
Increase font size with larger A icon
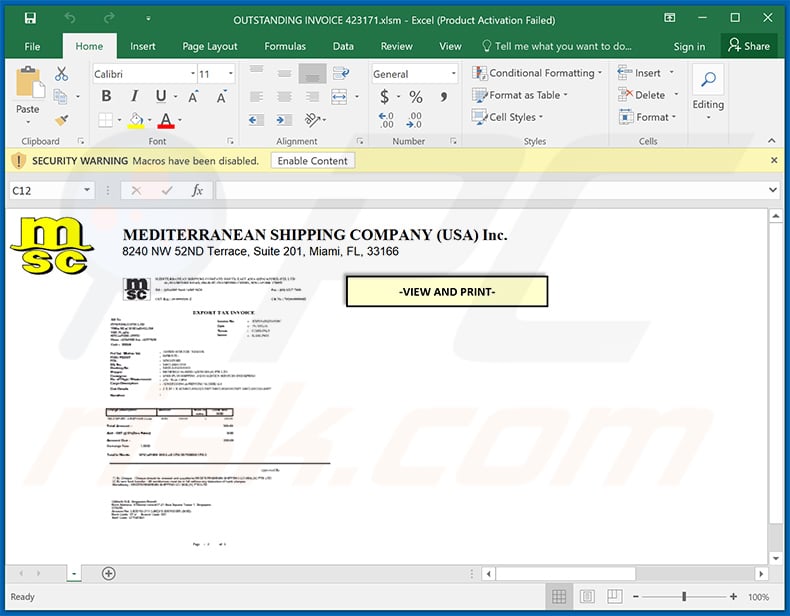click(193, 96)
